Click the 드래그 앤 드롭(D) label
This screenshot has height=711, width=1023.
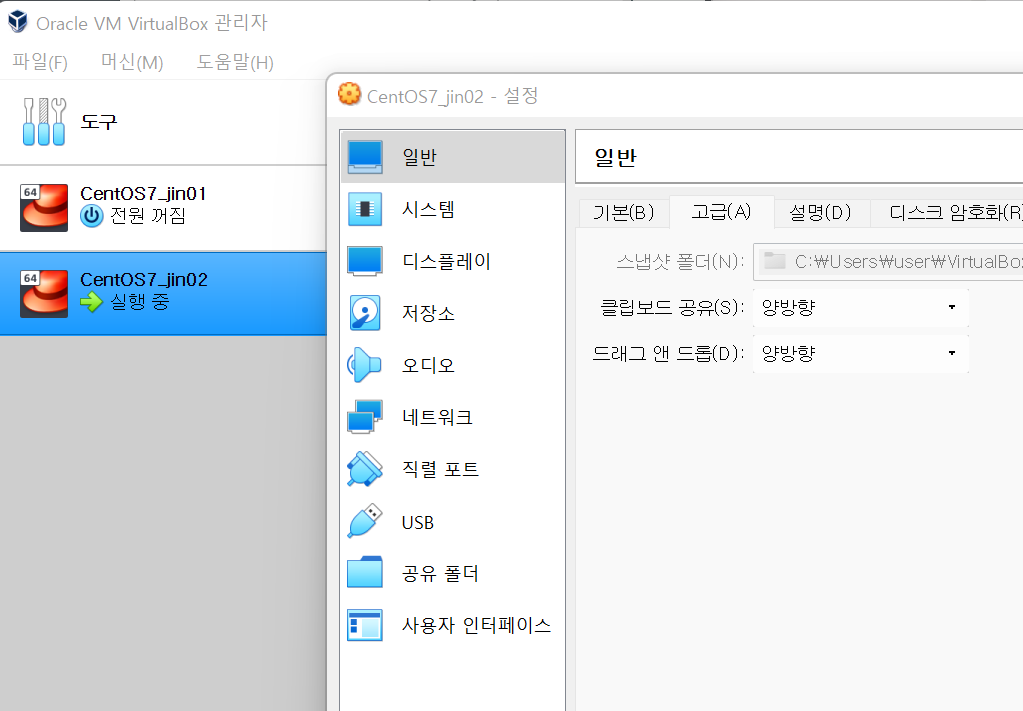pos(668,354)
